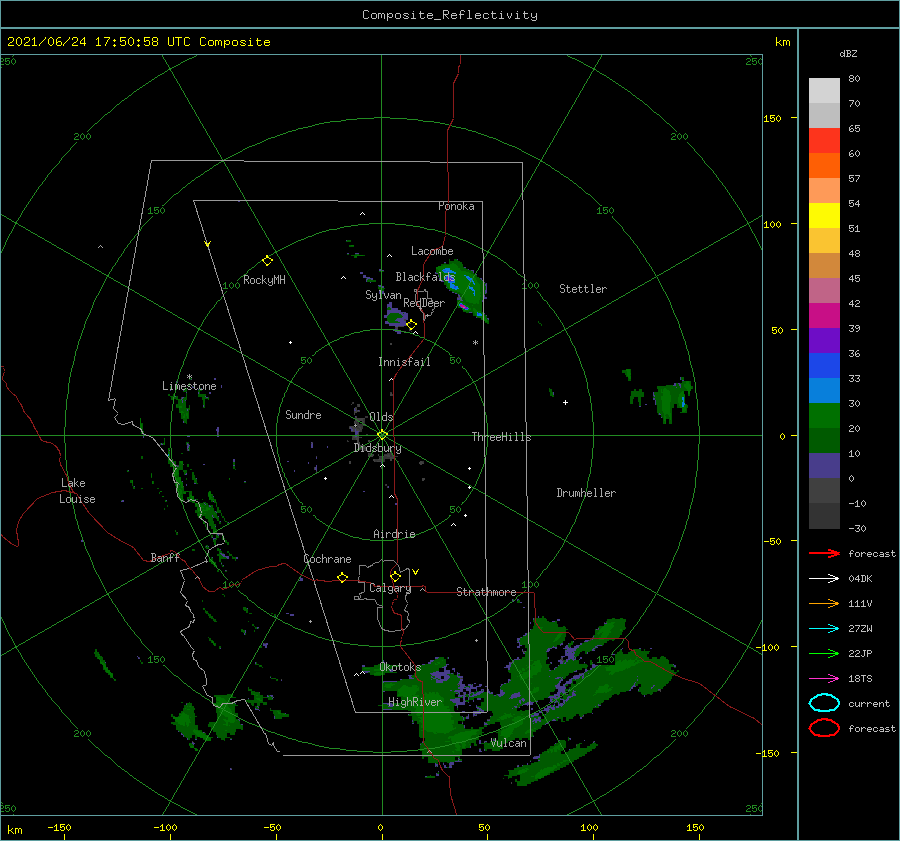Click the Airdrie city label

click(x=394, y=534)
